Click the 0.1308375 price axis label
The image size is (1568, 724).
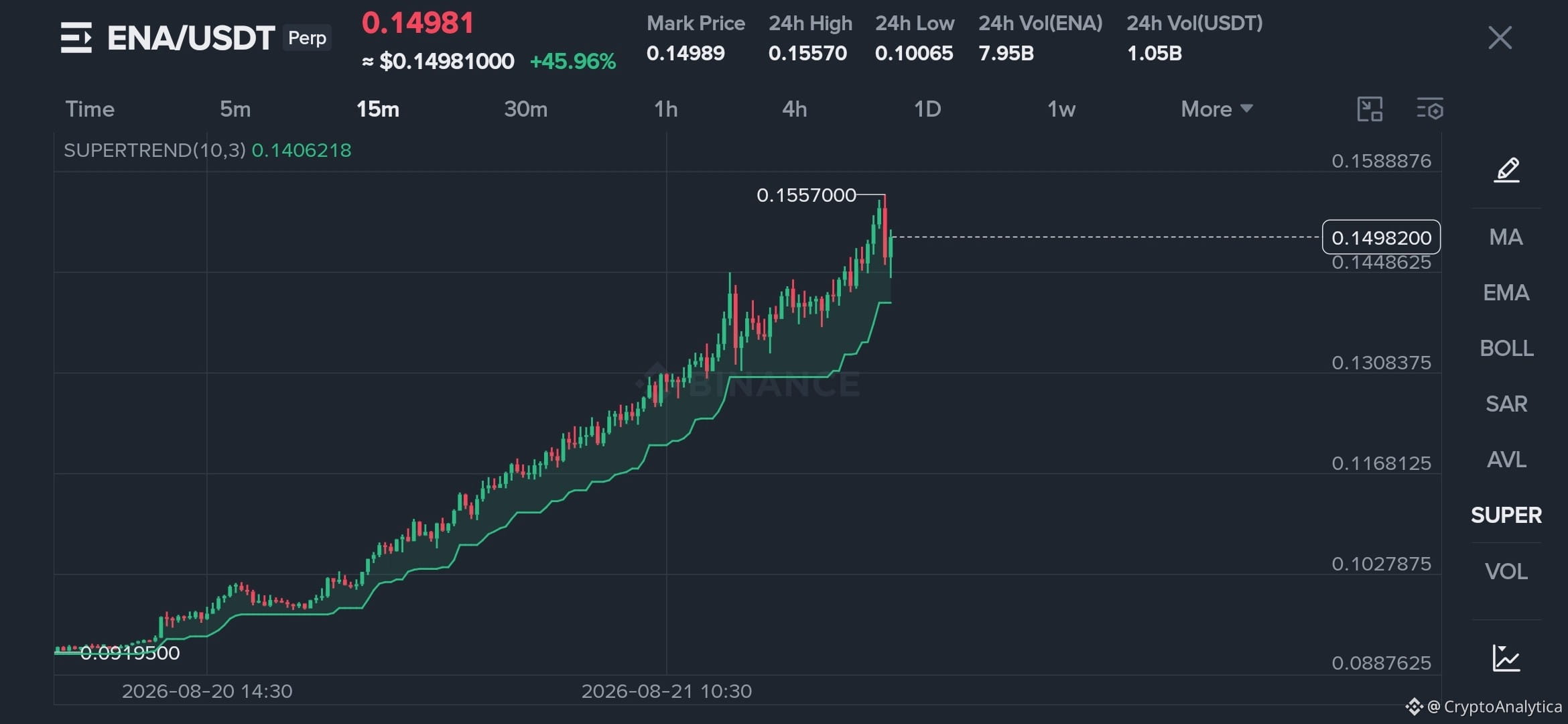1381,363
